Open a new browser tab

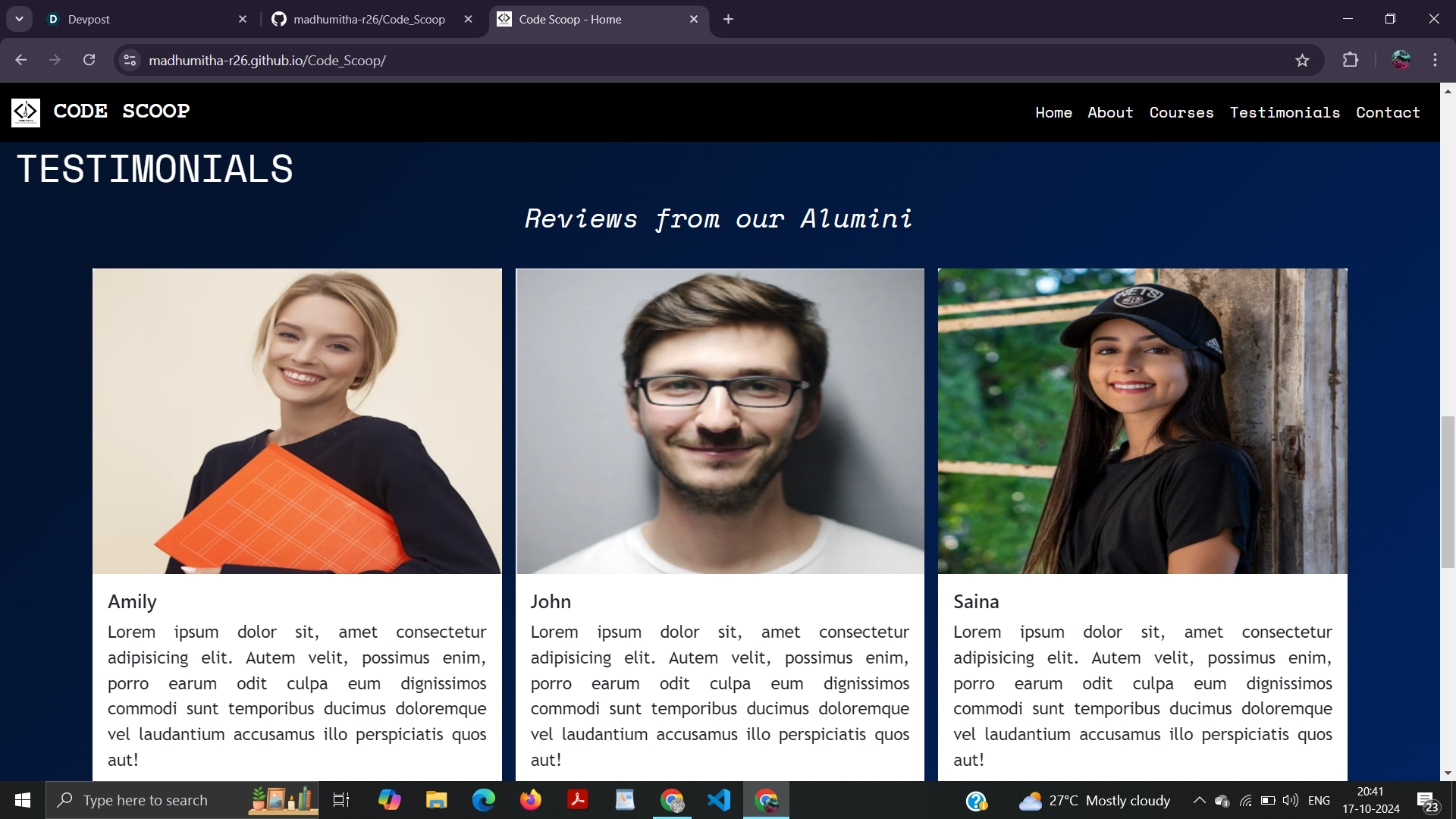pyautogui.click(x=728, y=19)
